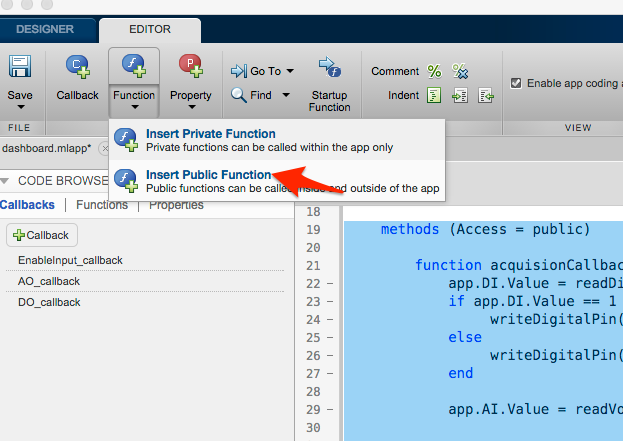Close the dashboard.mlapp tab

(104, 149)
